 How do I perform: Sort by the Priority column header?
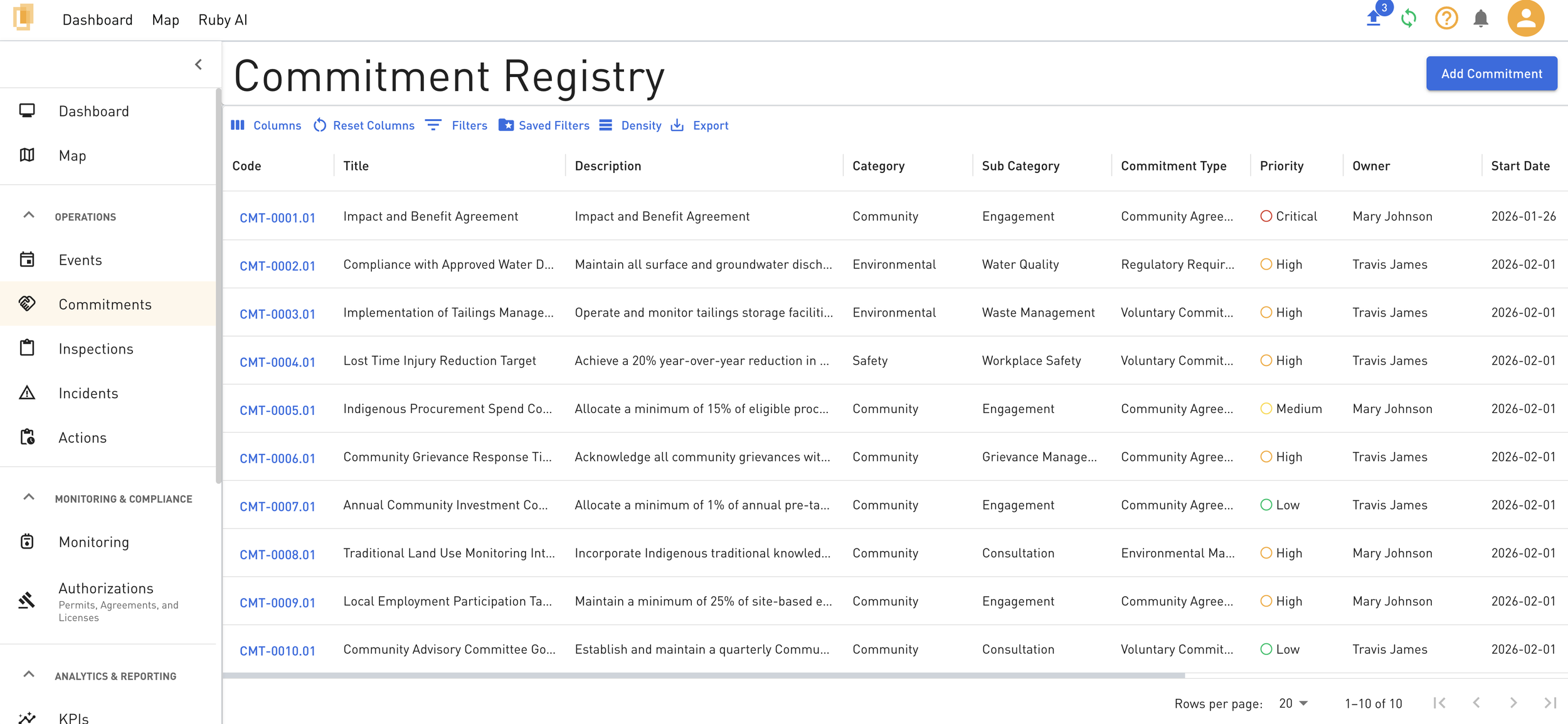(x=1281, y=166)
